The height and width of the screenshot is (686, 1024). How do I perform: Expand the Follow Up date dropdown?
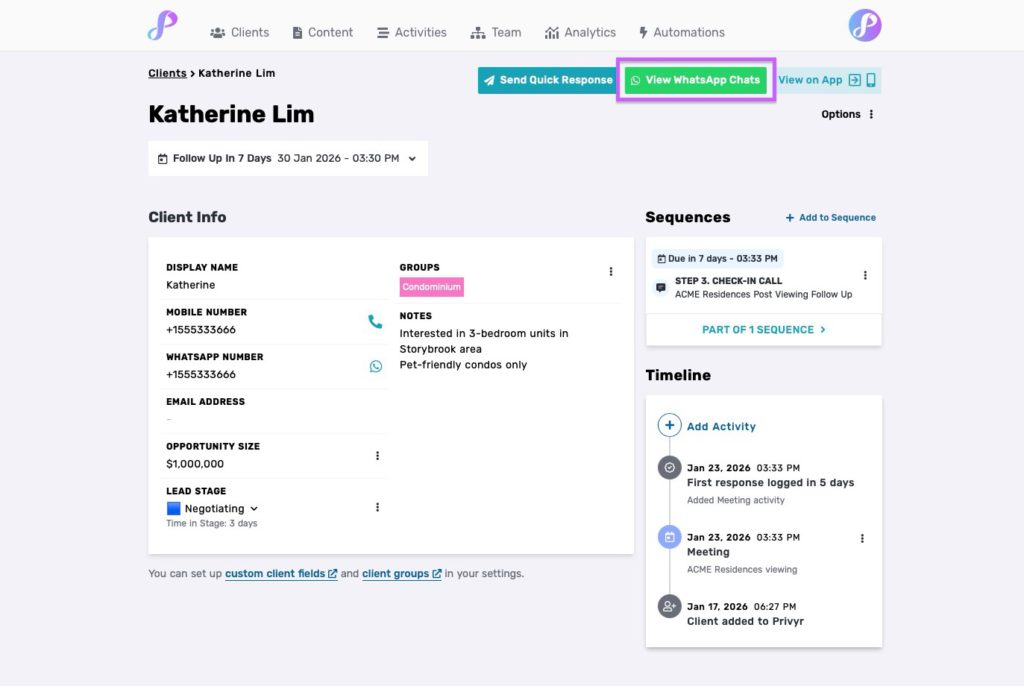[411, 158]
